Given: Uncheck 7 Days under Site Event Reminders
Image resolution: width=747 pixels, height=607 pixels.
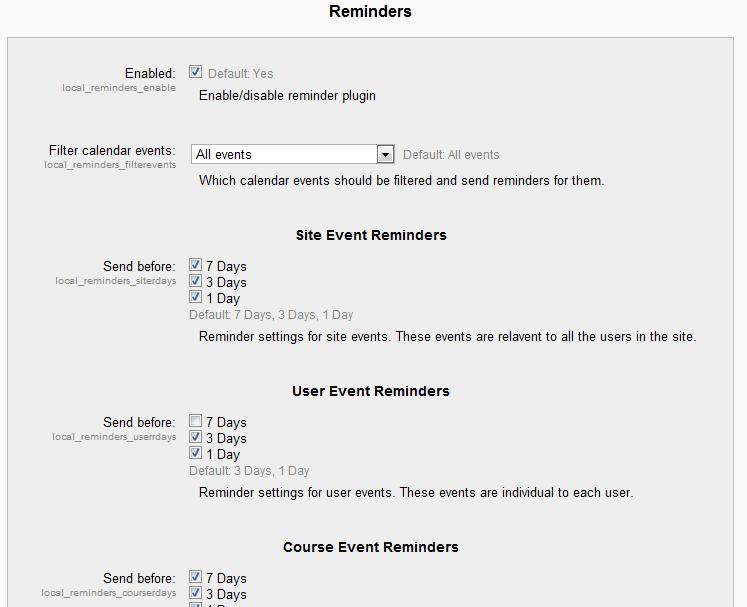Looking at the screenshot, I should coord(196,266).
